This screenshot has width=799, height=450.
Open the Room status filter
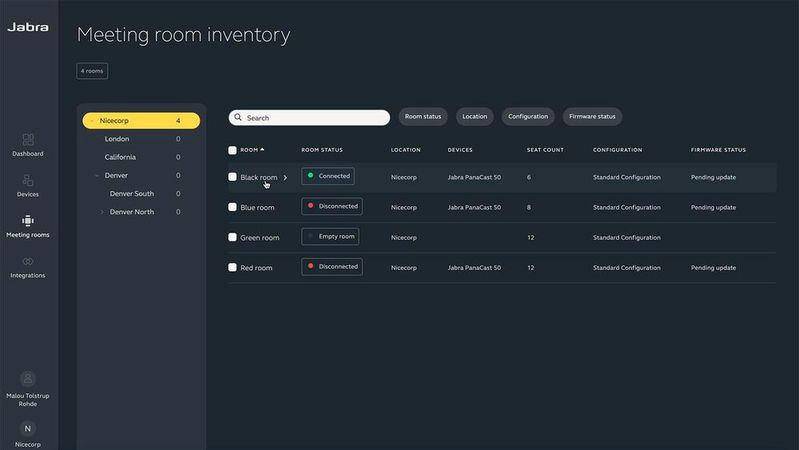click(423, 117)
